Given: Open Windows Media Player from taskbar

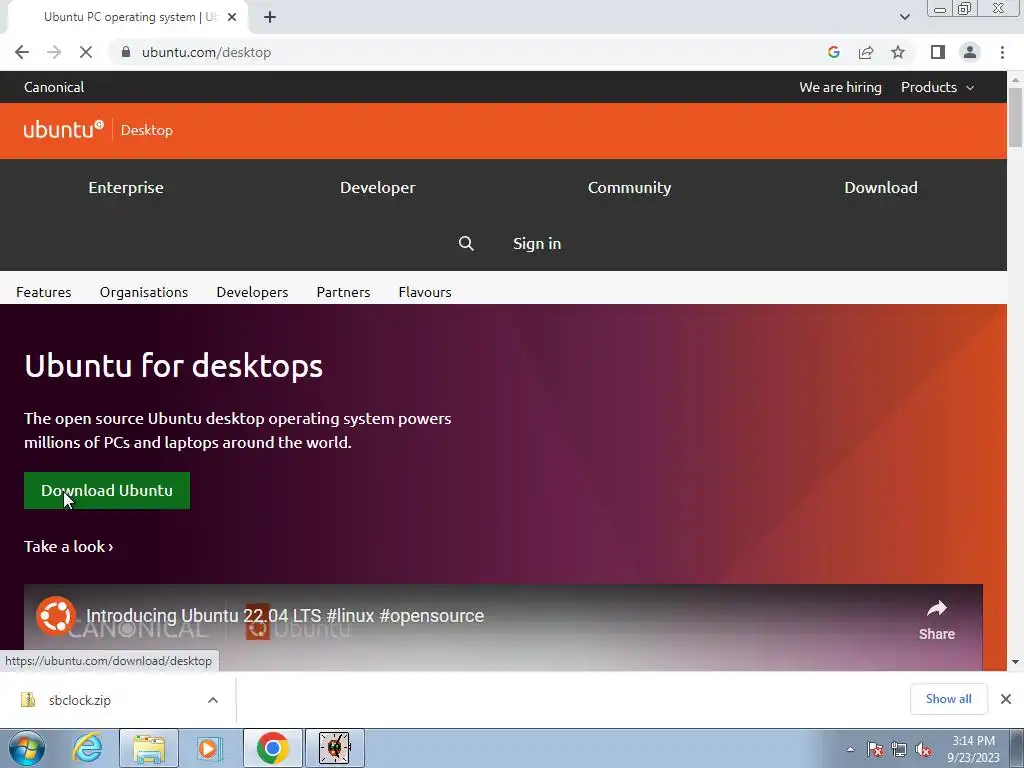Looking at the screenshot, I should pos(210,748).
